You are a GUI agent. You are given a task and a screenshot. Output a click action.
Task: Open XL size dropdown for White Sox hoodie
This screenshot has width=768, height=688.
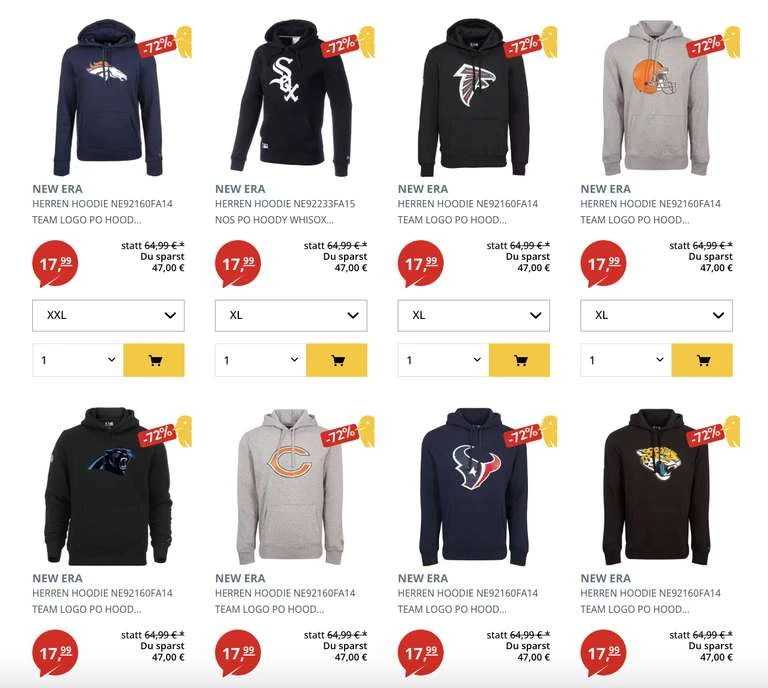click(291, 315)
